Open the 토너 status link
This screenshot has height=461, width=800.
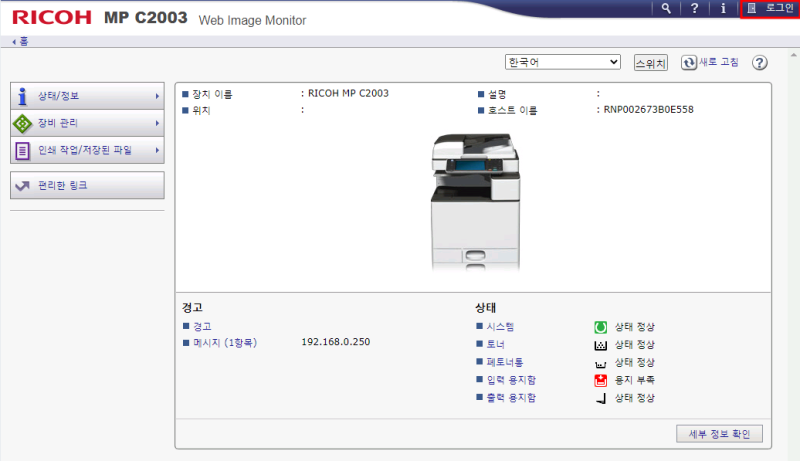(x=495, y=344)
